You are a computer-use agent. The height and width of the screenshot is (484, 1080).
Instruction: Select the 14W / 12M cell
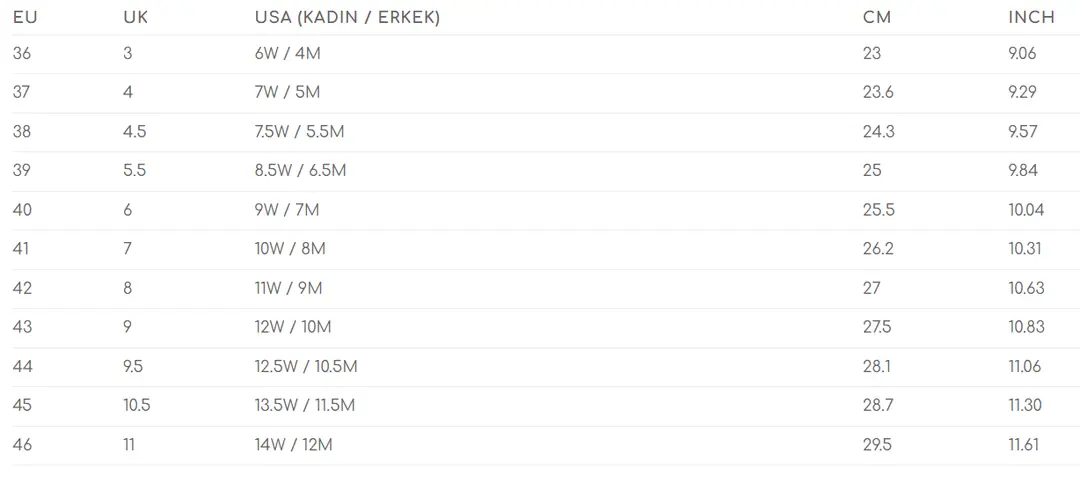[293, 444]
